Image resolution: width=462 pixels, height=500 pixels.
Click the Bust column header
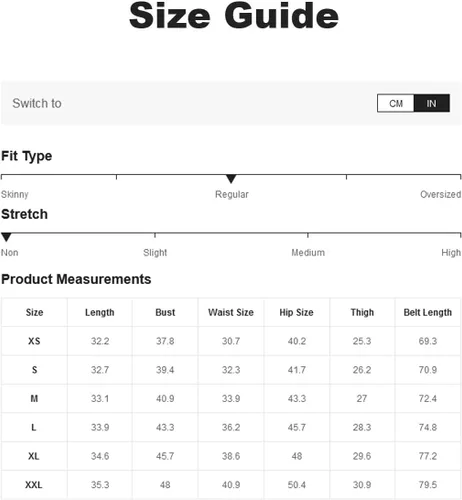[x=165, y=312]
